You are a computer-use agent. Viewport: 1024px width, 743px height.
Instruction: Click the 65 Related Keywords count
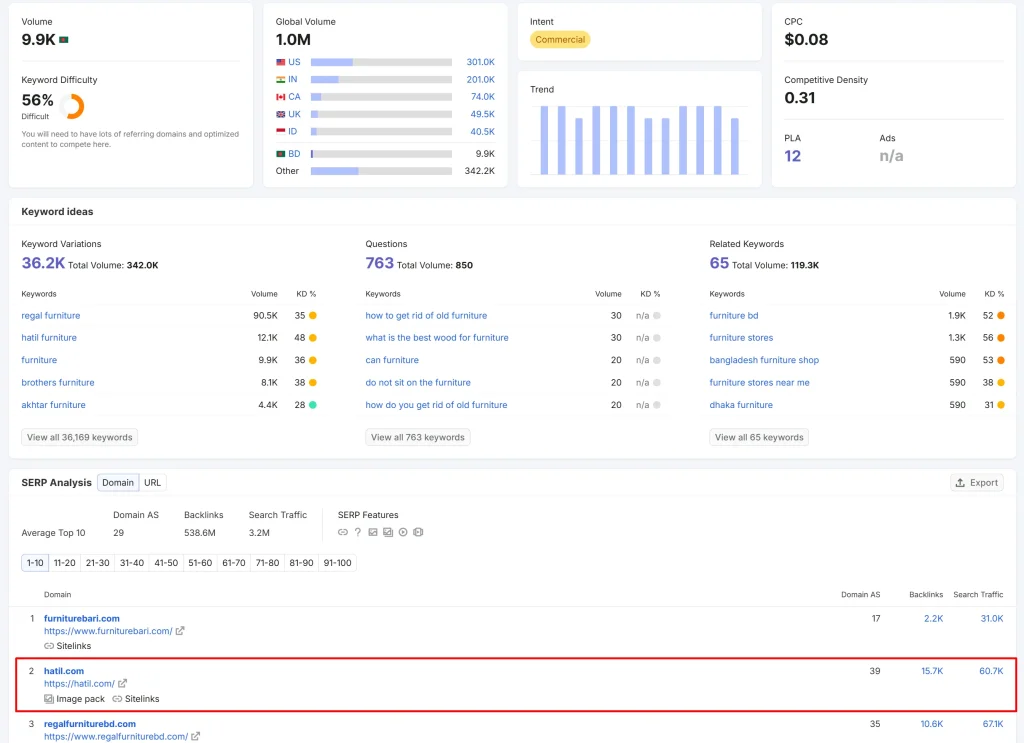click(x=719, y=263)
